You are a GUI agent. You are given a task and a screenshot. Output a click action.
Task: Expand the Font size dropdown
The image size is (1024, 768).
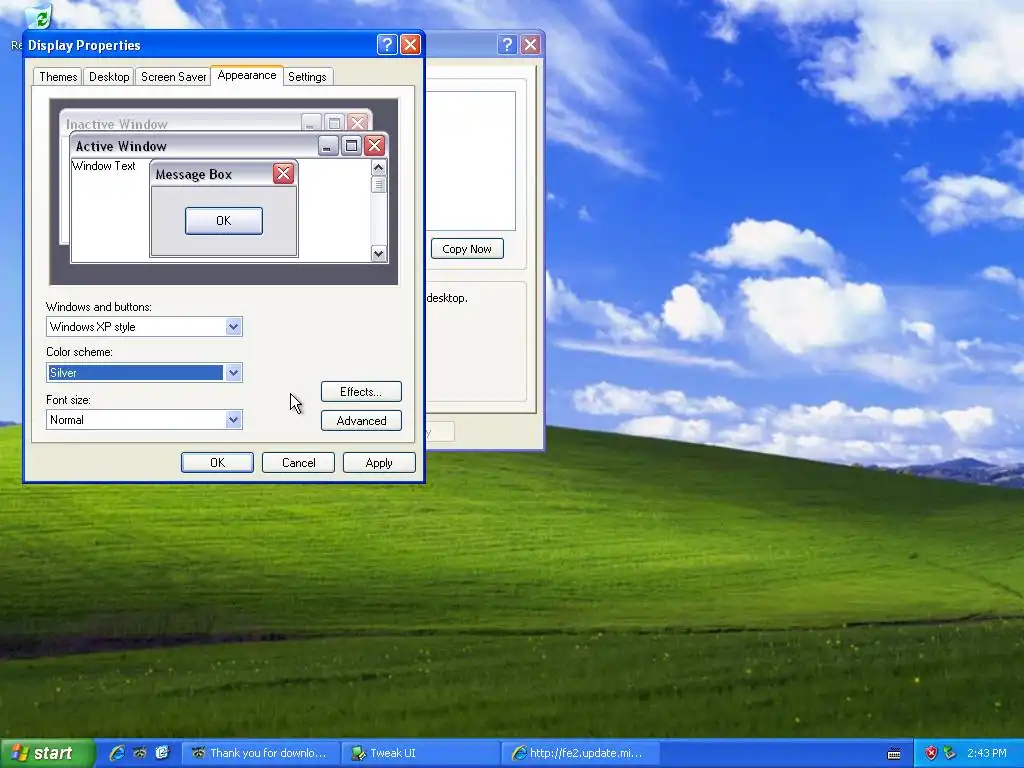tap(233, 420)
